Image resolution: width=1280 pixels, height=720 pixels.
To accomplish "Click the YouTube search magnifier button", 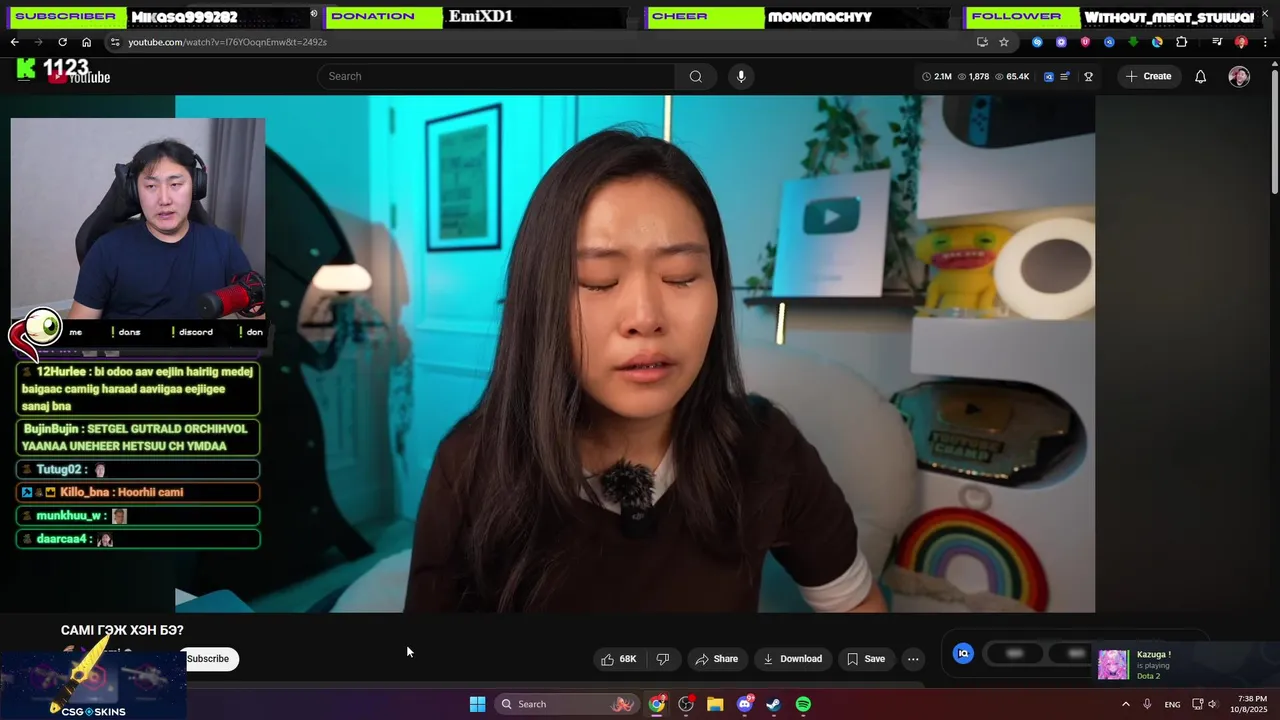I will pos(696,76).
